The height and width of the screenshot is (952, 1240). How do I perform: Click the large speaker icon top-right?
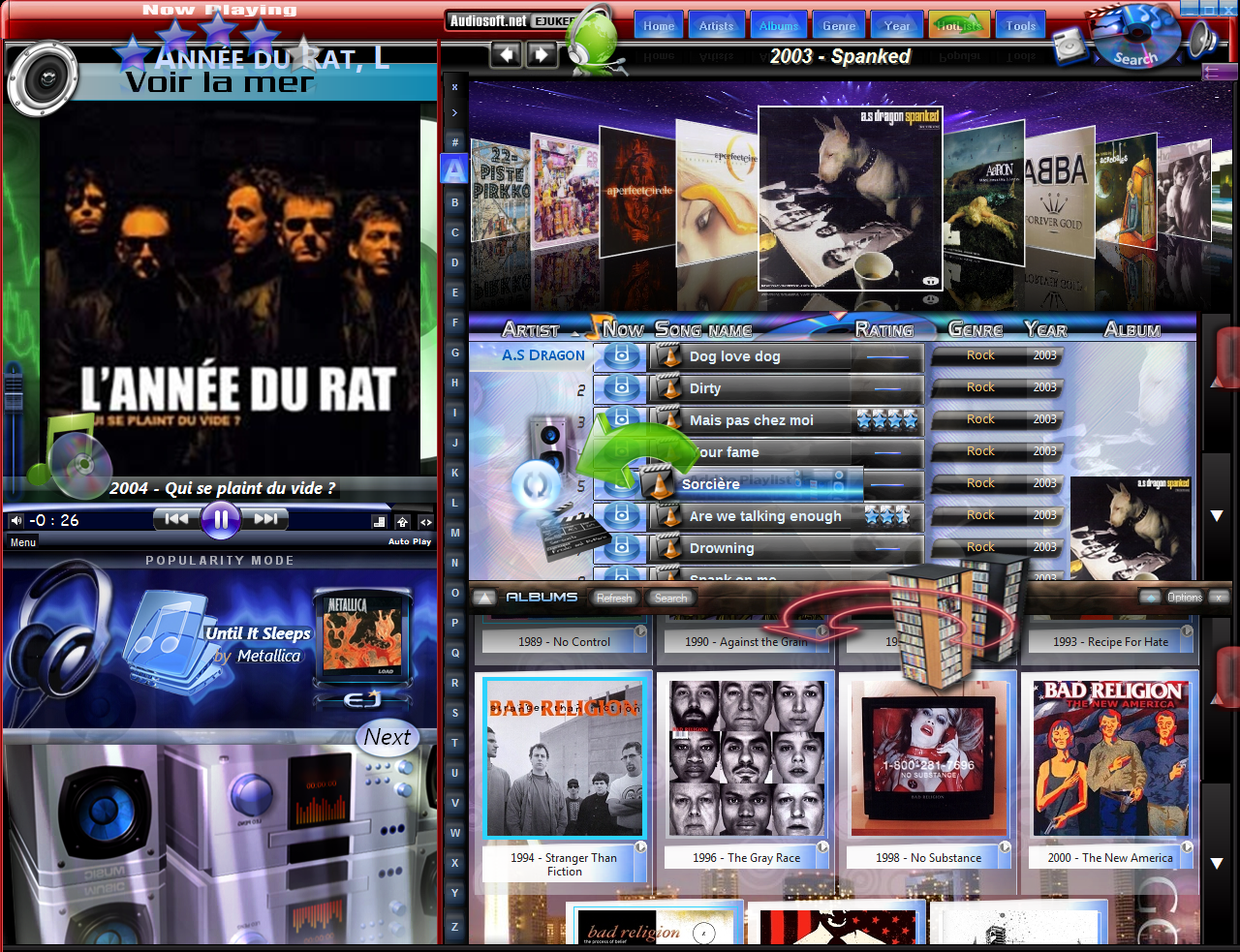(x=1202, y=39)
